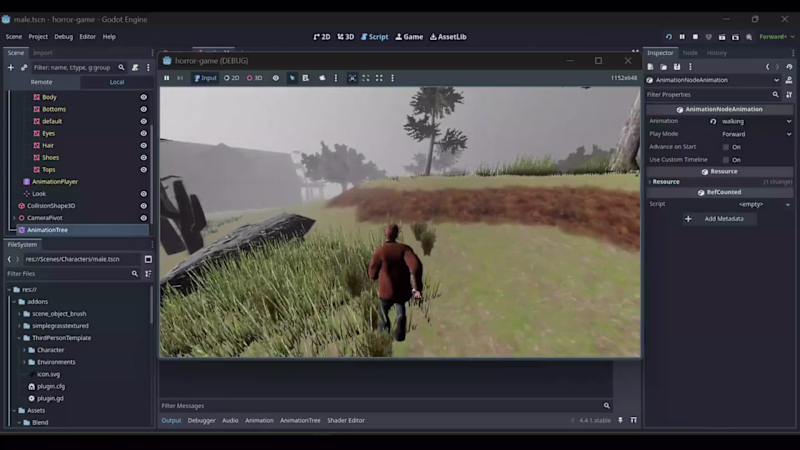Switch to the History tab
Image resolution: width=800 pixels, height=450 pixels.
716,53
